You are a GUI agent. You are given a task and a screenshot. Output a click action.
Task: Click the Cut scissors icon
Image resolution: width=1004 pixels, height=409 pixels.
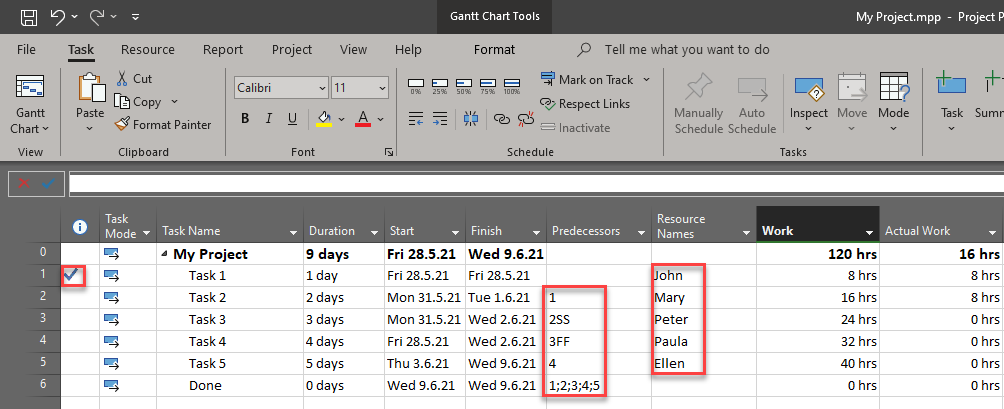pos(122,79)
